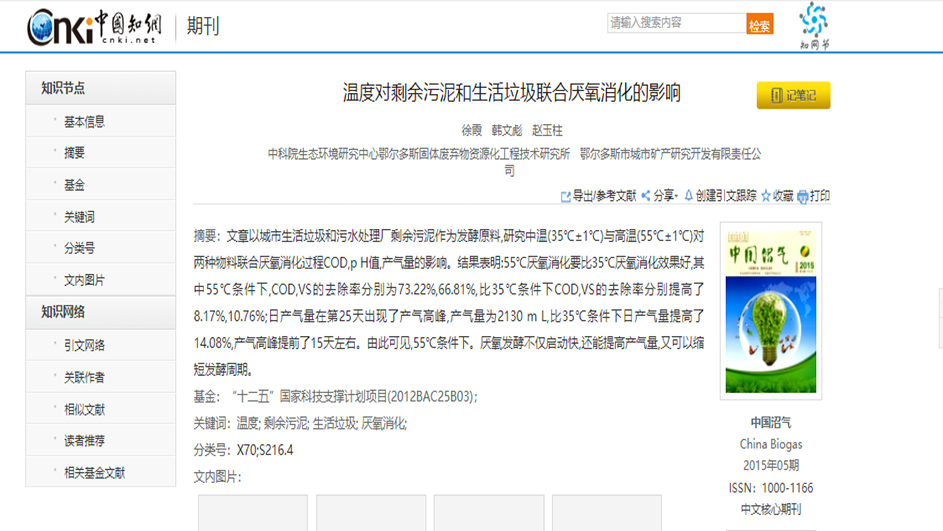Open 中科院生态环境研究中心 affiliation link
The width and height of the screenshot is (943, 531).
pos(419,154)
